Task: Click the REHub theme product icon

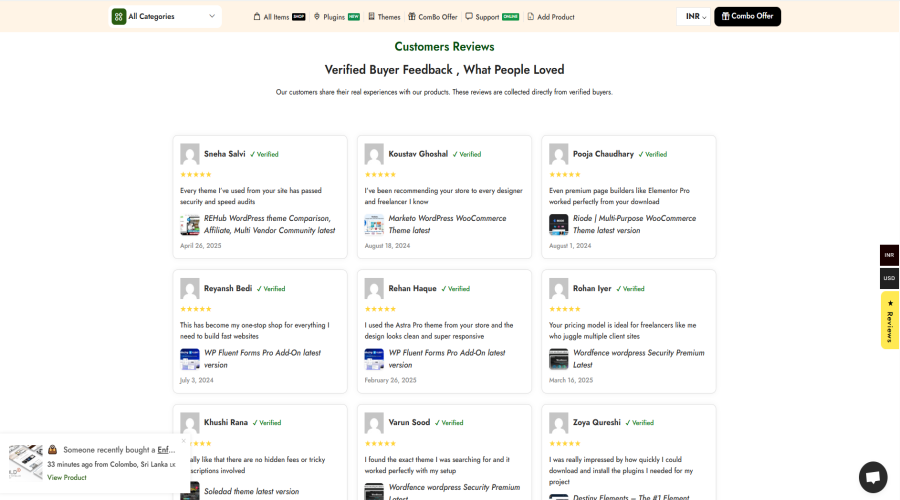Action: [190, 225]
